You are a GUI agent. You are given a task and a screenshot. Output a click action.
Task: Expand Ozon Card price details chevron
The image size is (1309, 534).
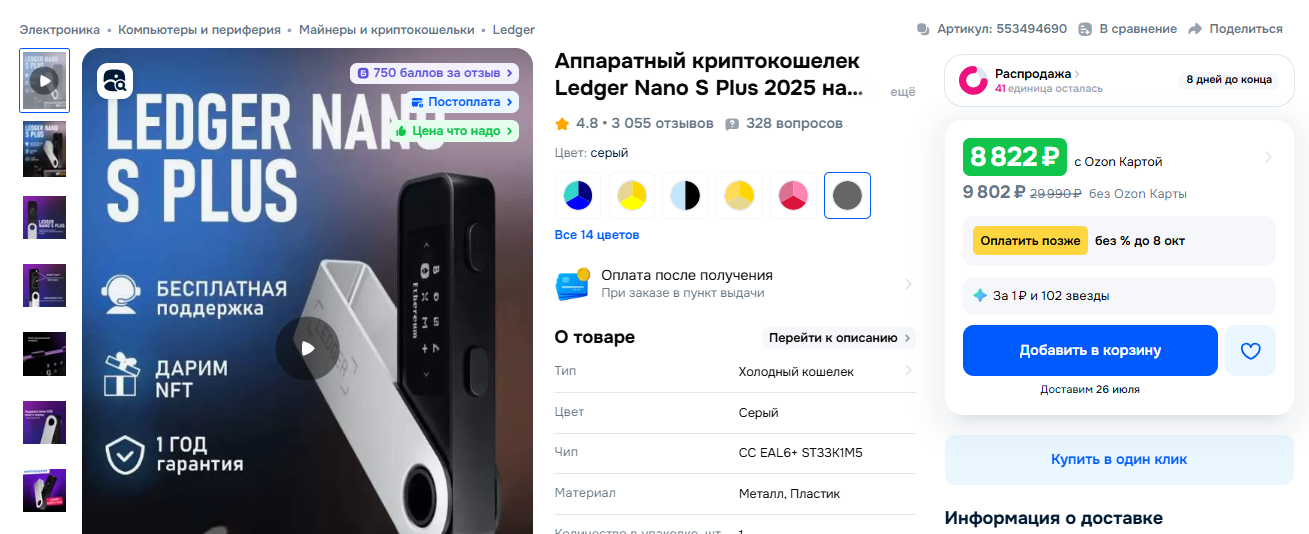[x=1268, y=157]
